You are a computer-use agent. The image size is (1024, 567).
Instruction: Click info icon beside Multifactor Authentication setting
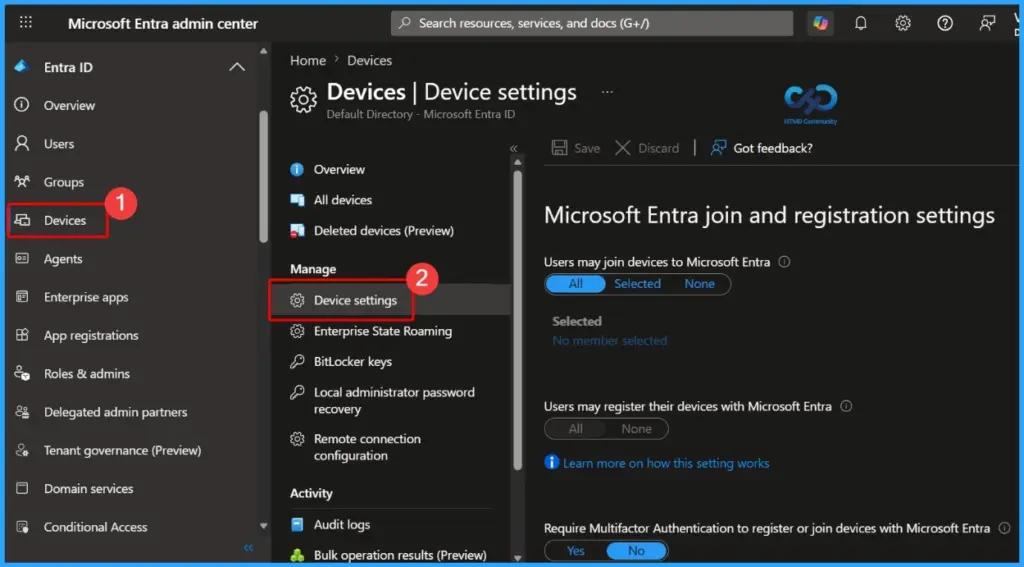pyautogui.click(x=1004, y=528)
